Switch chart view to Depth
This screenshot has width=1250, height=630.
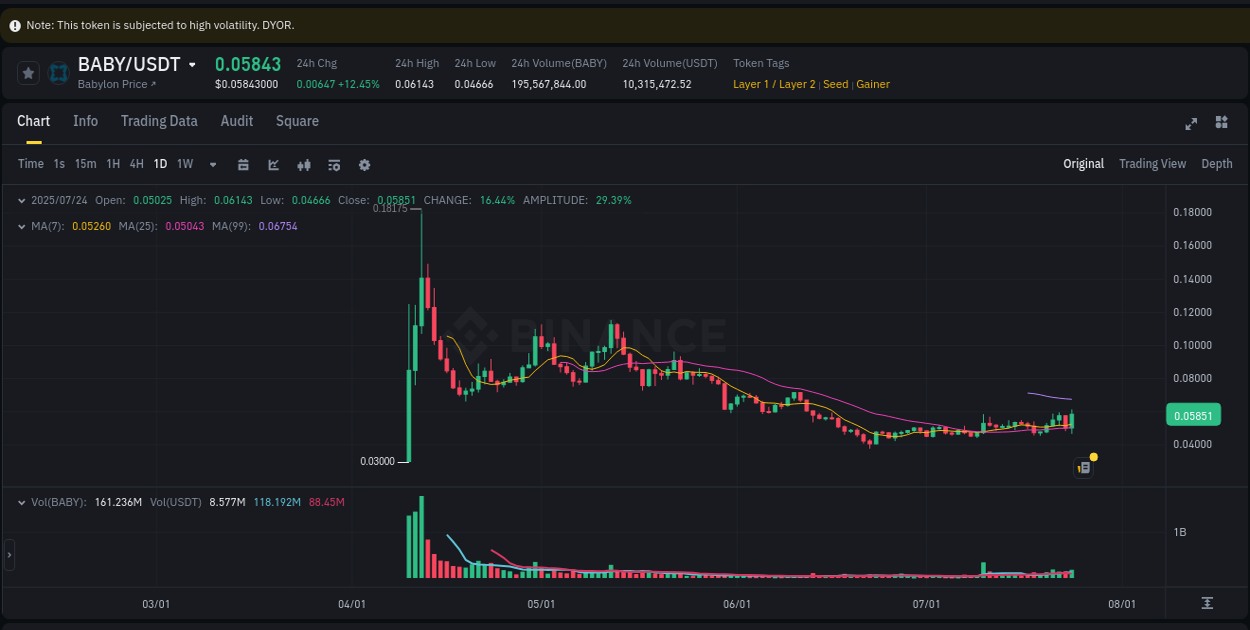click(x=1217, y=163)
